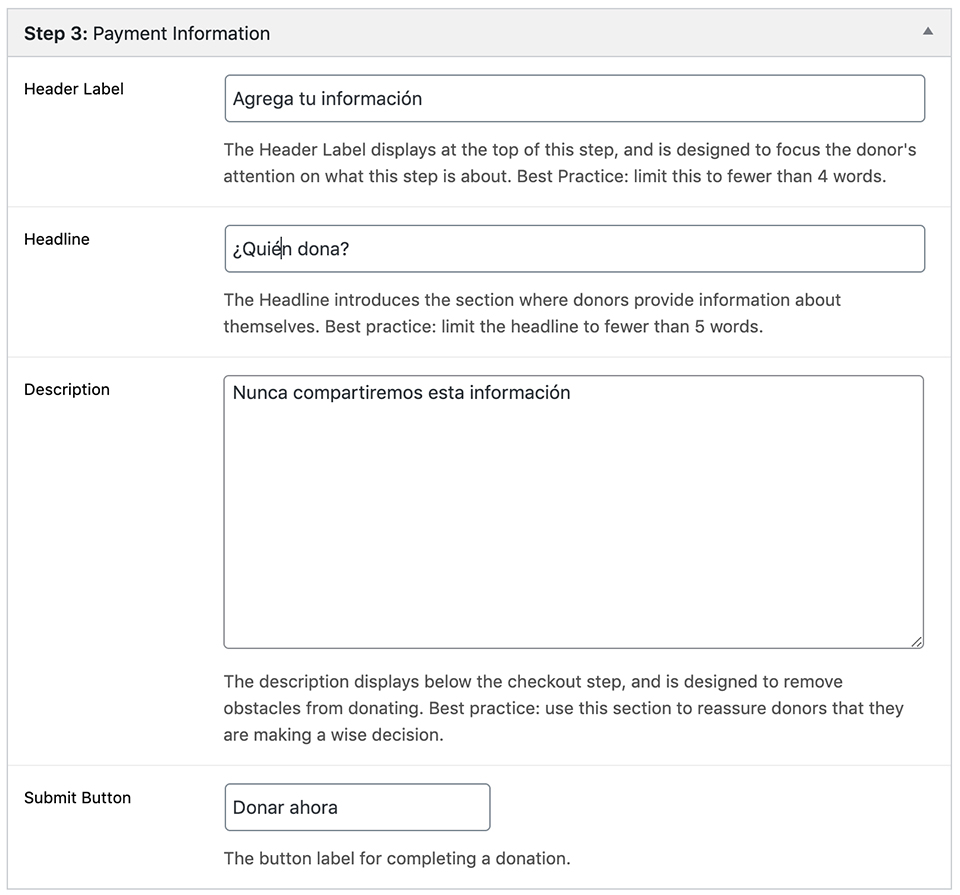Screen dimensions: 960x895
Task: Grab the Description textarea resize handle
Action: click(917, 642)
